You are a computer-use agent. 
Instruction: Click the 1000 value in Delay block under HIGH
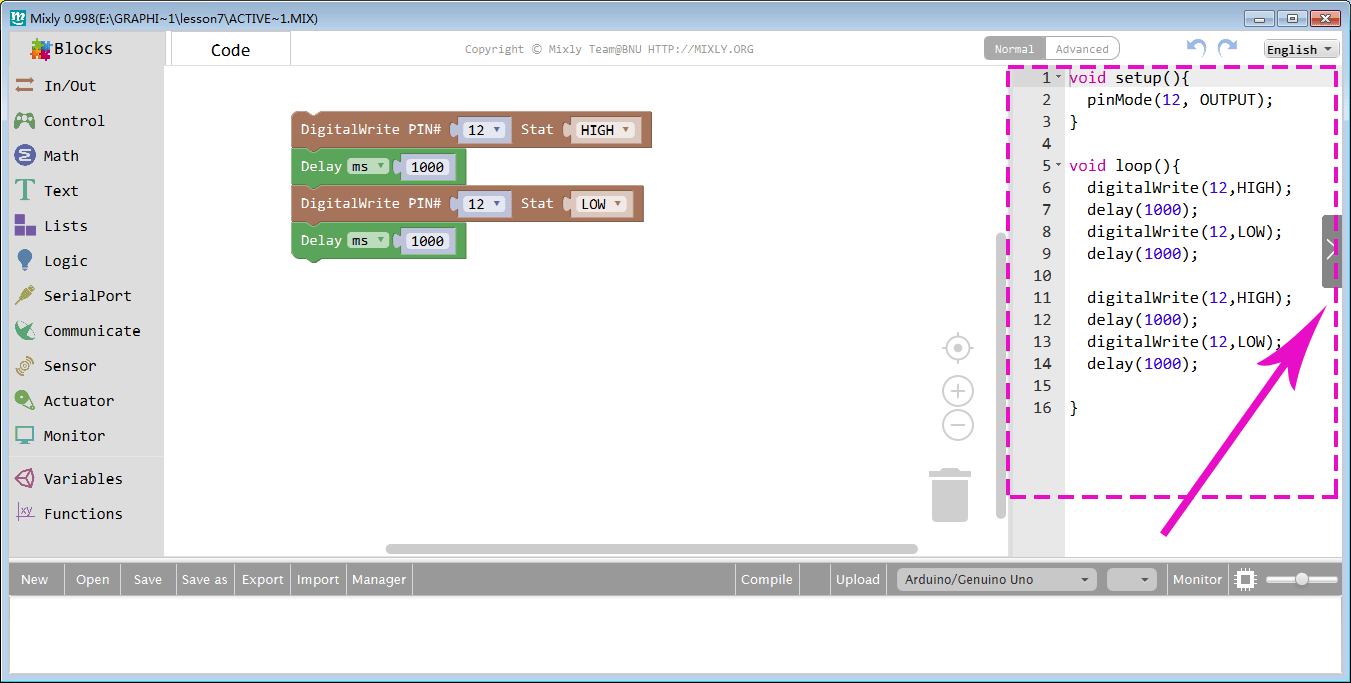click(427, 167)
